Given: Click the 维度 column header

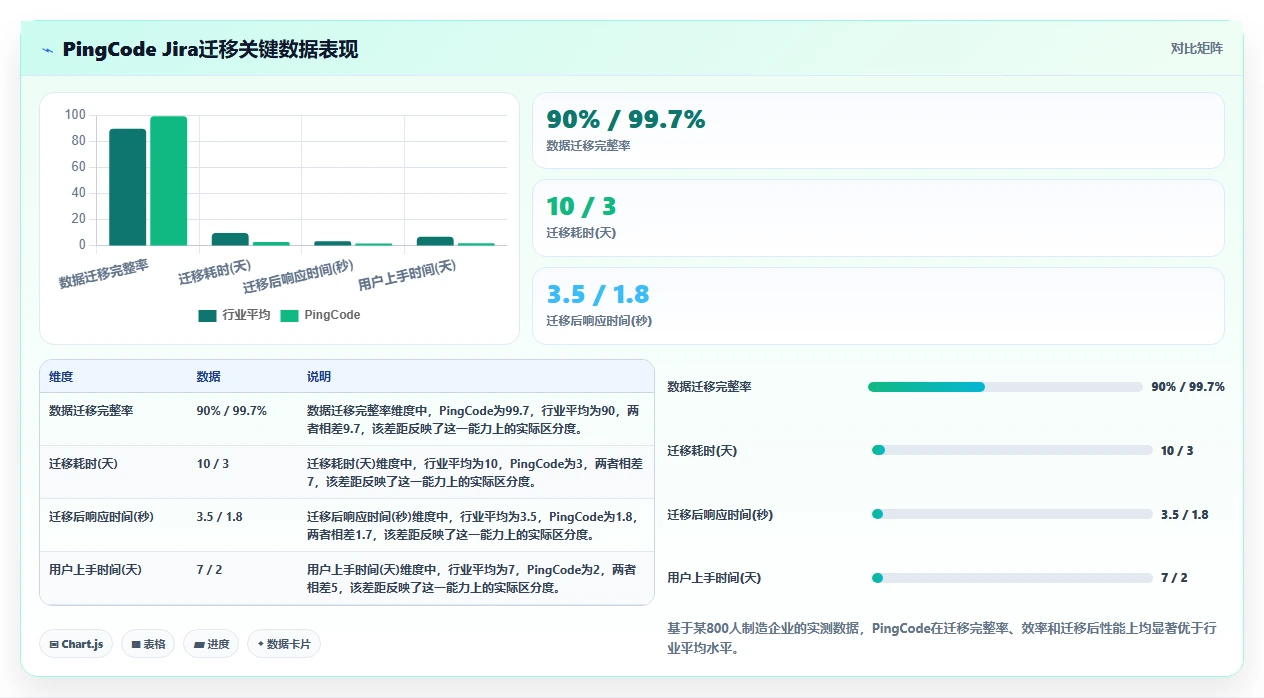Looking at the screenshot, I should tap(61, 377).
